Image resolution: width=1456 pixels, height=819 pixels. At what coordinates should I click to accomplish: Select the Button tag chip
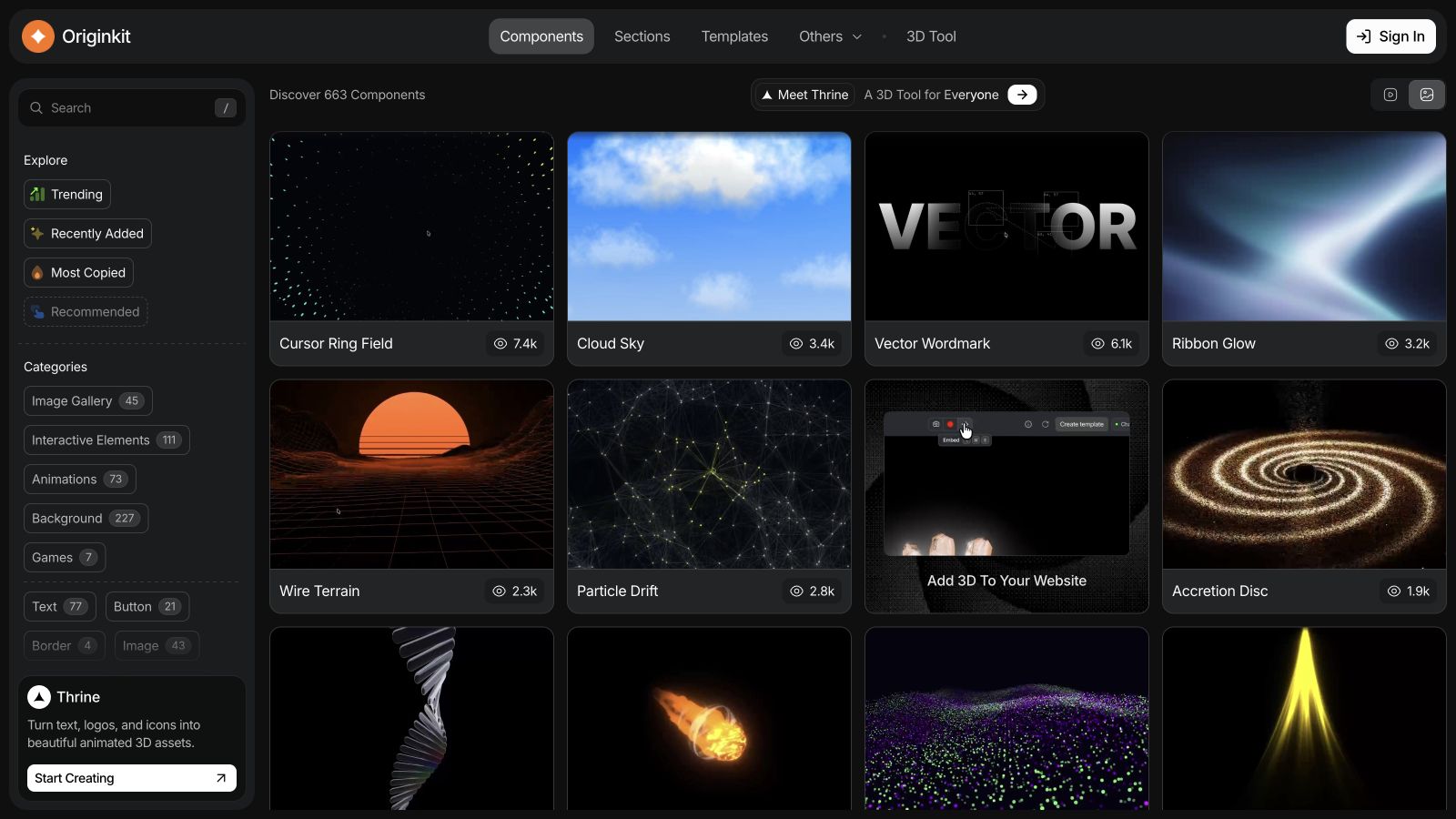point(147,606)
